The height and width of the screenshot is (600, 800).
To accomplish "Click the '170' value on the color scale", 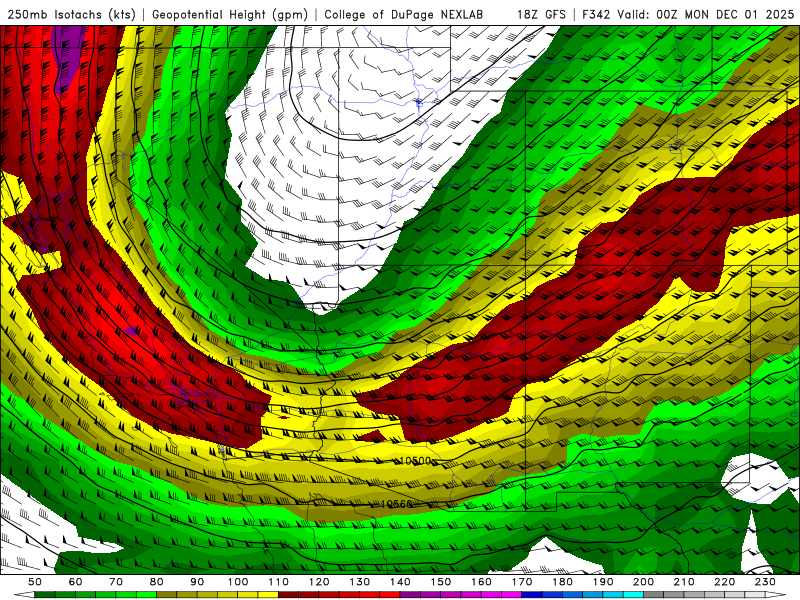I will click(x=522, y=582).
